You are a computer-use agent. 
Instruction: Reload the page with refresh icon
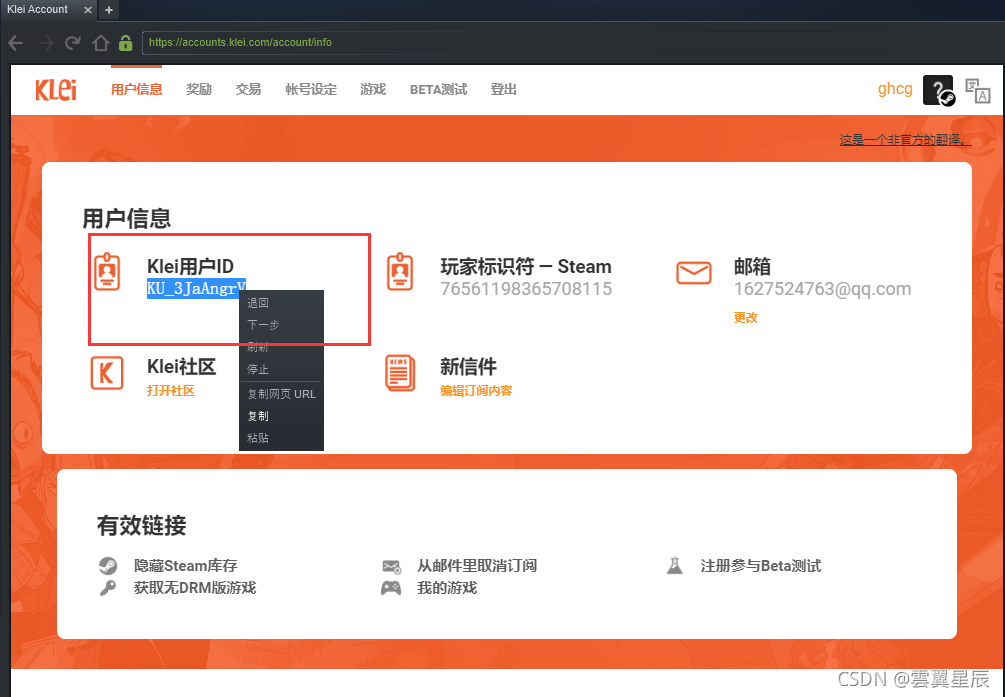click(x=73, y=43)
